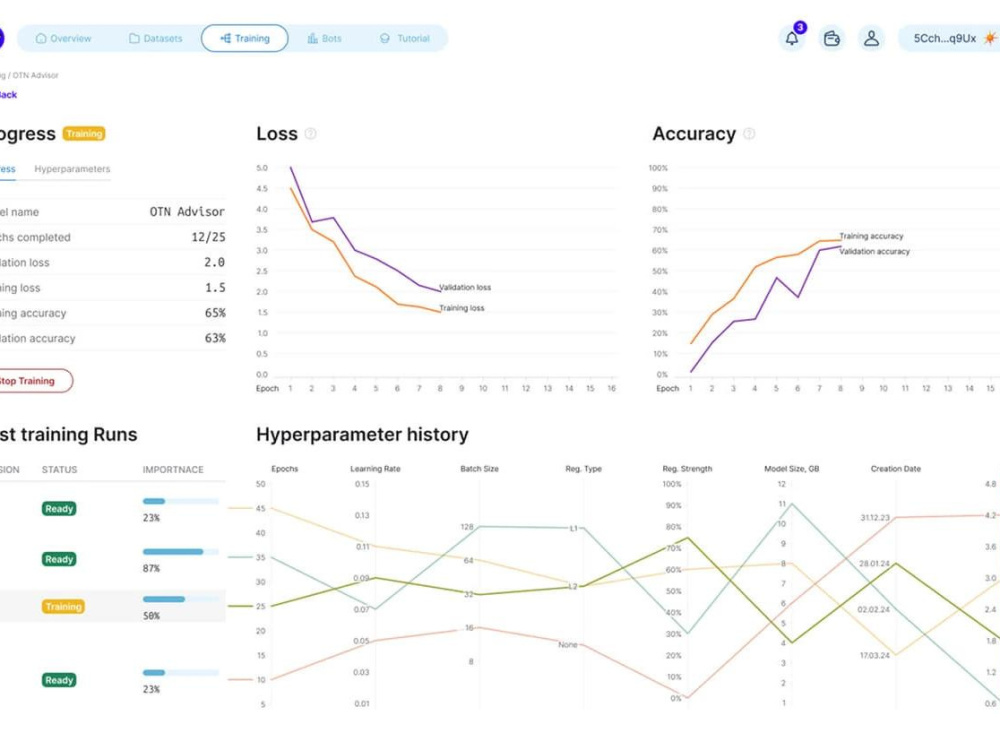Click the Creation Date axis header
1000x750 pixels.
(x=896, y=469)
